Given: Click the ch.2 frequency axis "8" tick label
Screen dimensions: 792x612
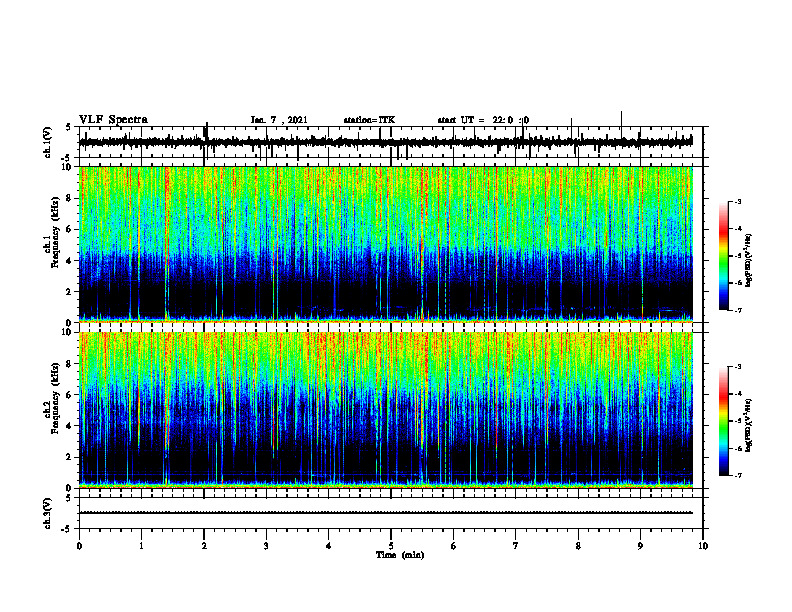Looking at the screenshot, I should 70,364.
